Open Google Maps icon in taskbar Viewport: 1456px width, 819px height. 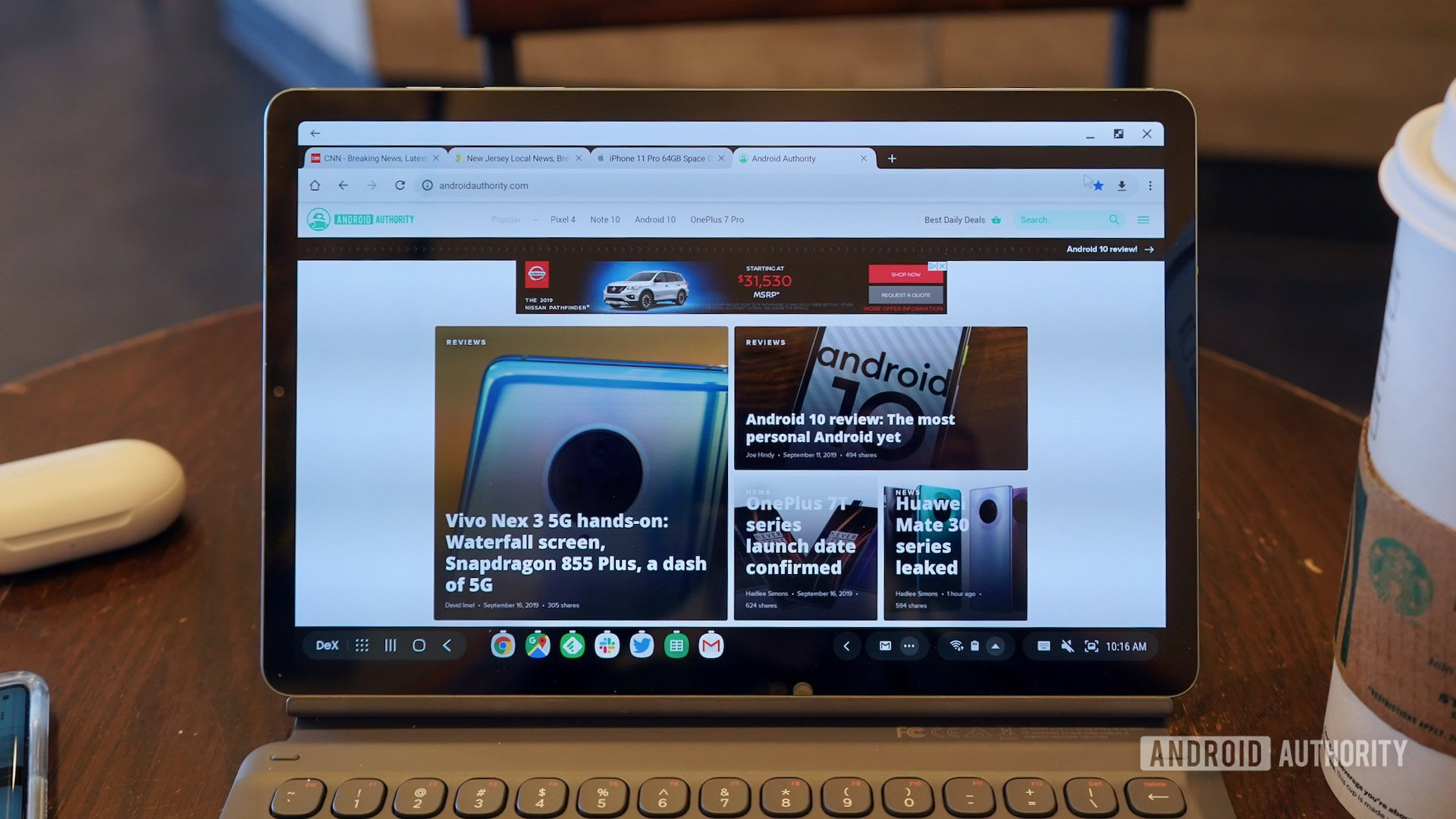(537, 645)
